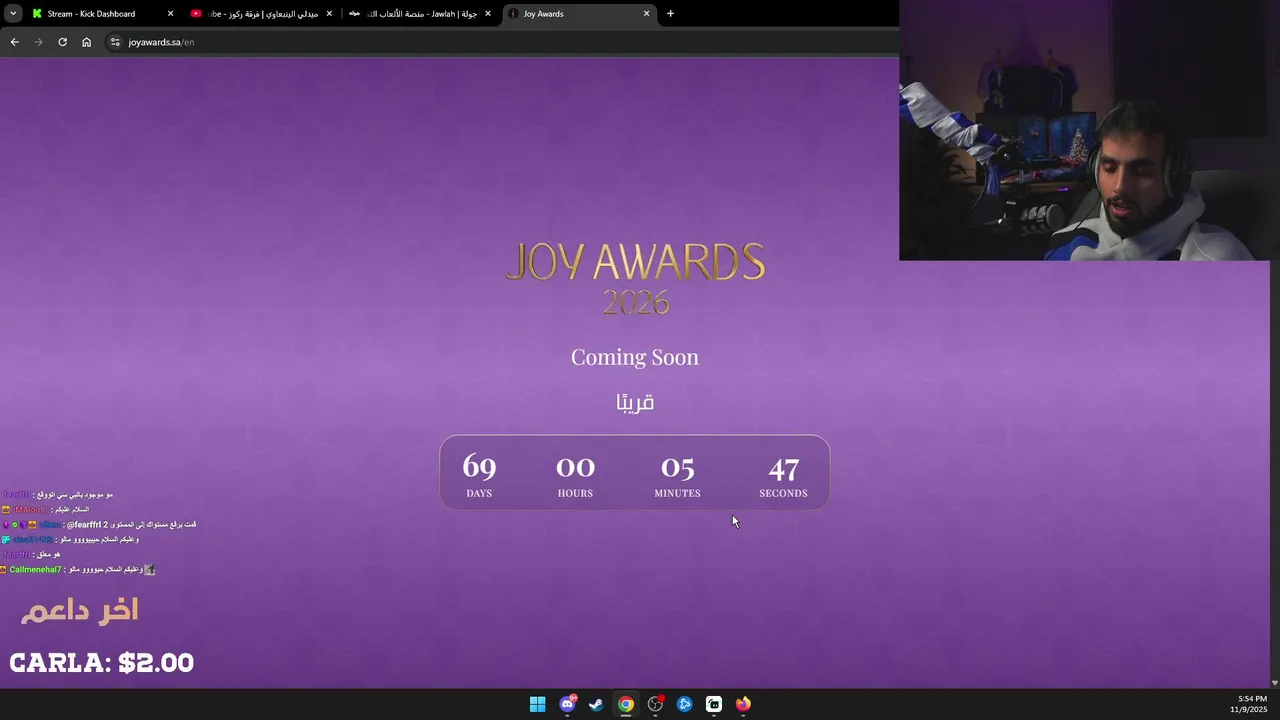Viewport: 1280px width, 720px height.
Task: Close the Stream - Kick Dashboard tab
Action: pos(170,14)
